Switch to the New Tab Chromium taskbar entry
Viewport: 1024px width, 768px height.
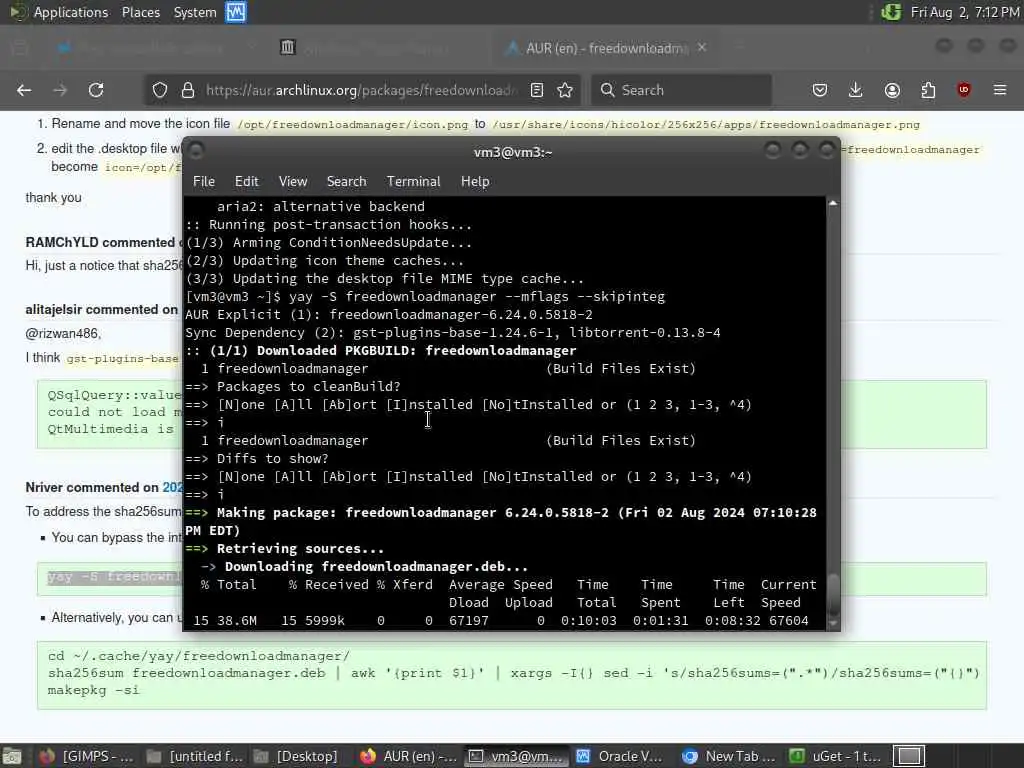point(729,756)
